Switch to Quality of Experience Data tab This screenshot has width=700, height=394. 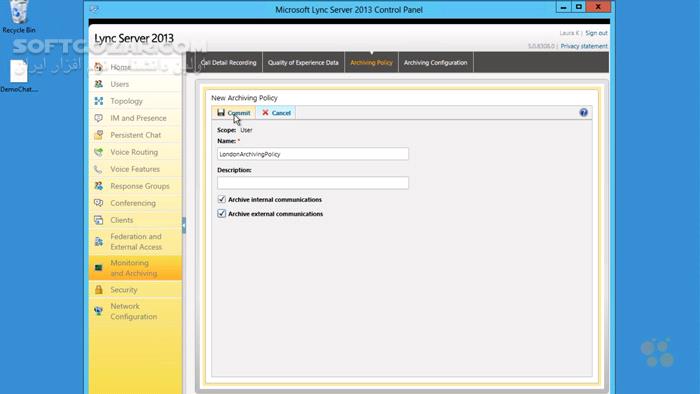click(x=303, y=62)
